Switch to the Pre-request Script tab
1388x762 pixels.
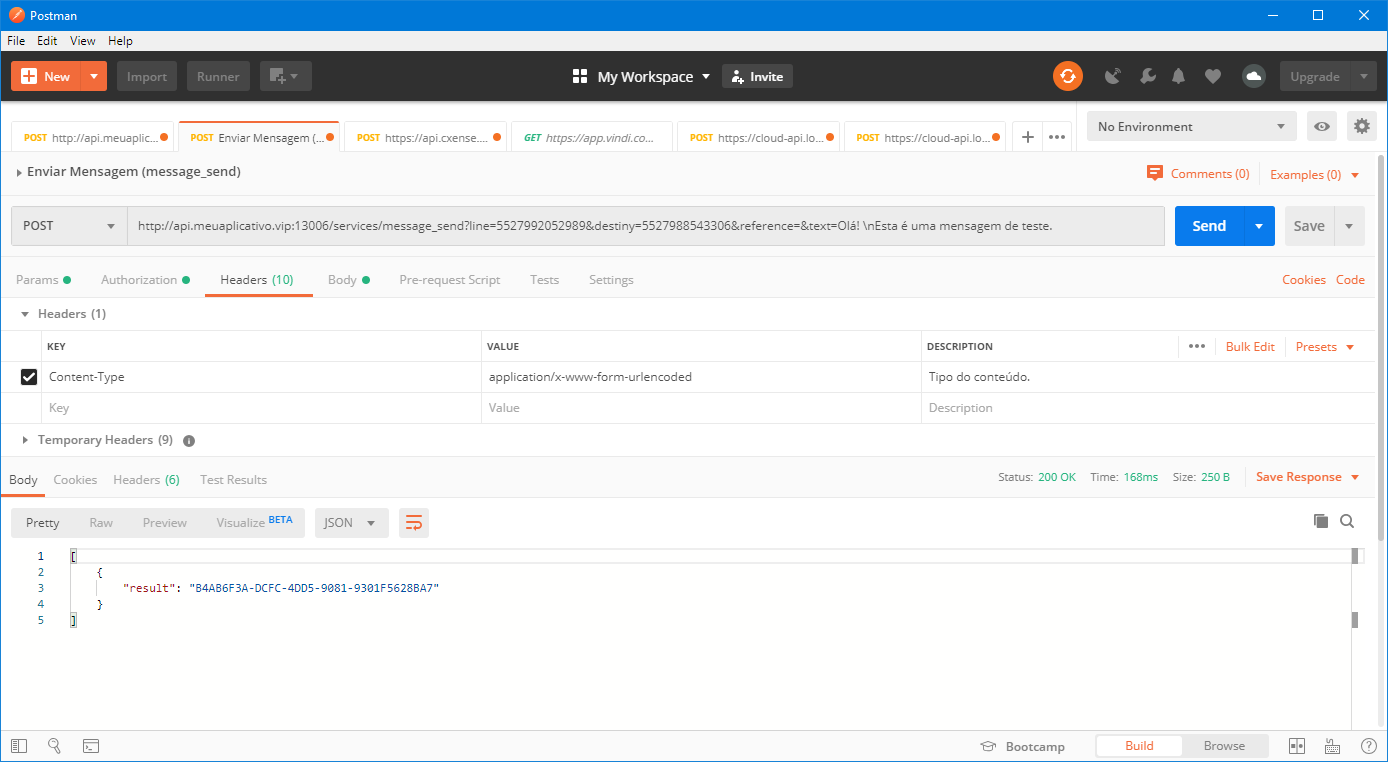point(449,280)
